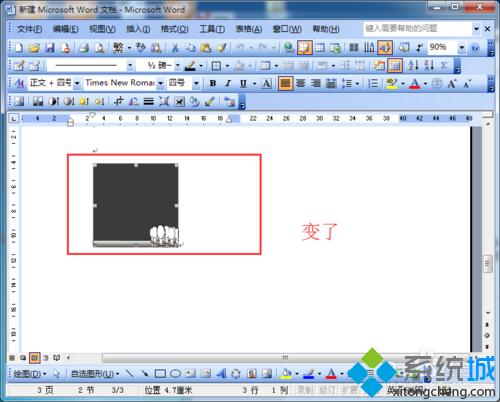Image resolution: width=500 pixels, height=402 pixels.
Task: Click the More Contrast icon
Action: (x=53, y=101)
